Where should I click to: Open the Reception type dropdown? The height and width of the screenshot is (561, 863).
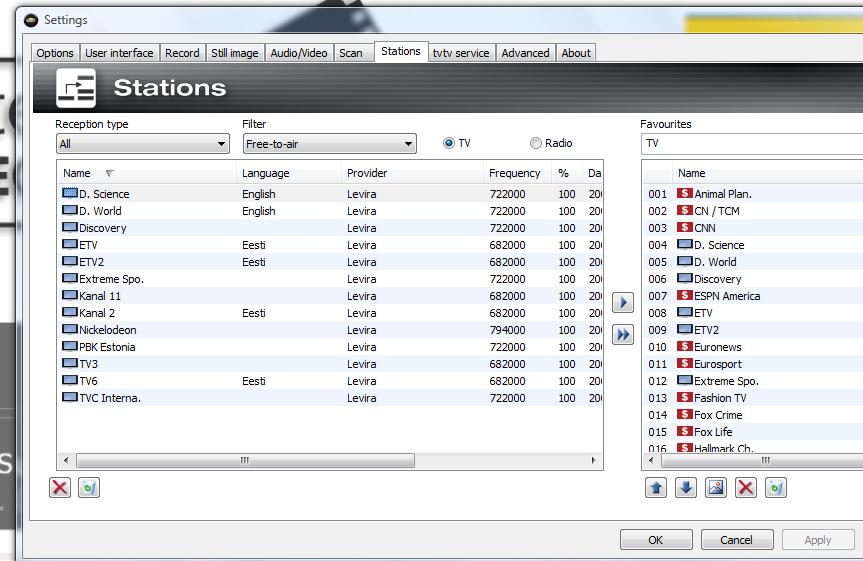143,144
